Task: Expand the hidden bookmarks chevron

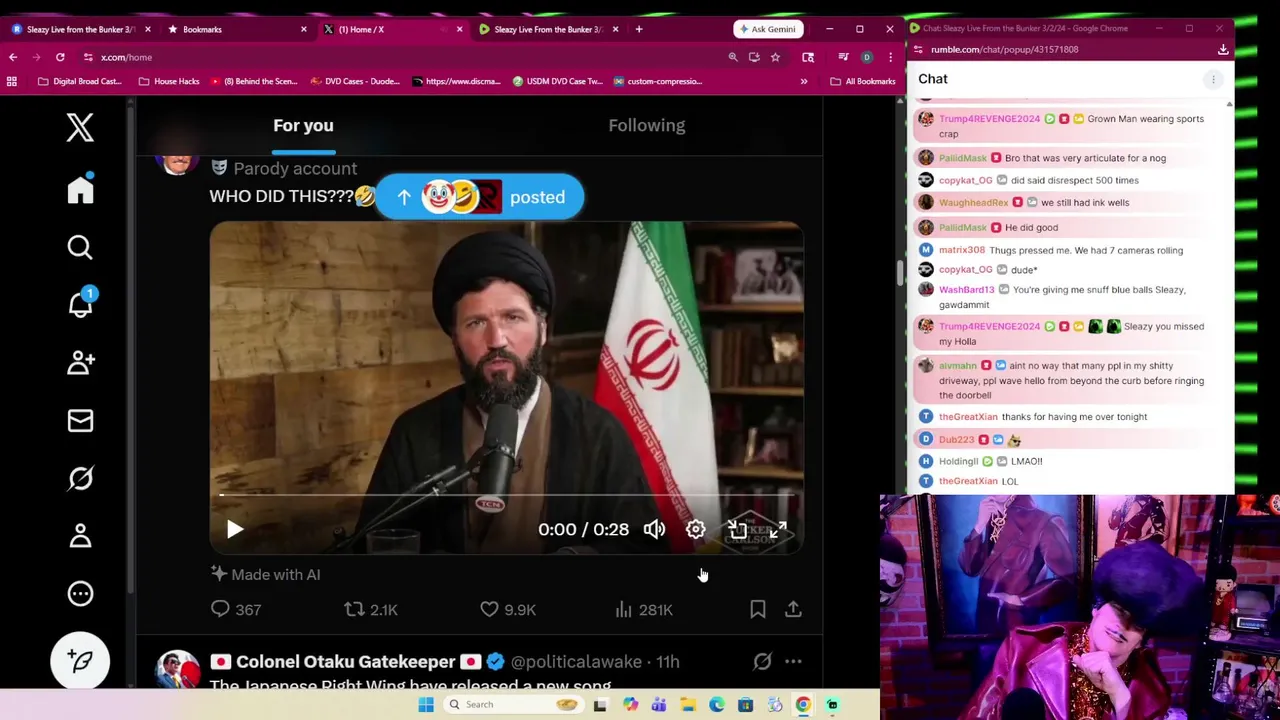Action: click(x=803, y=81)
